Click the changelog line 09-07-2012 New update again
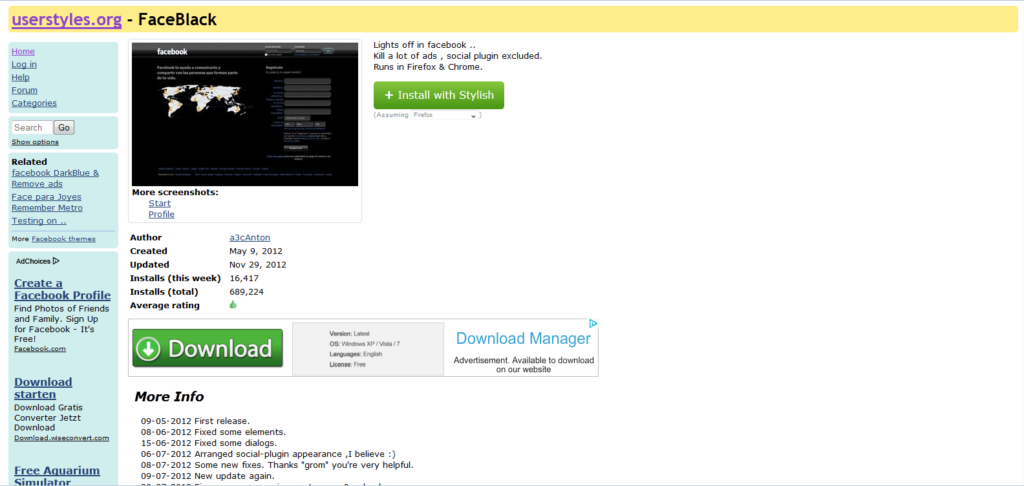 pyautogui.click(x=208, y=476)
